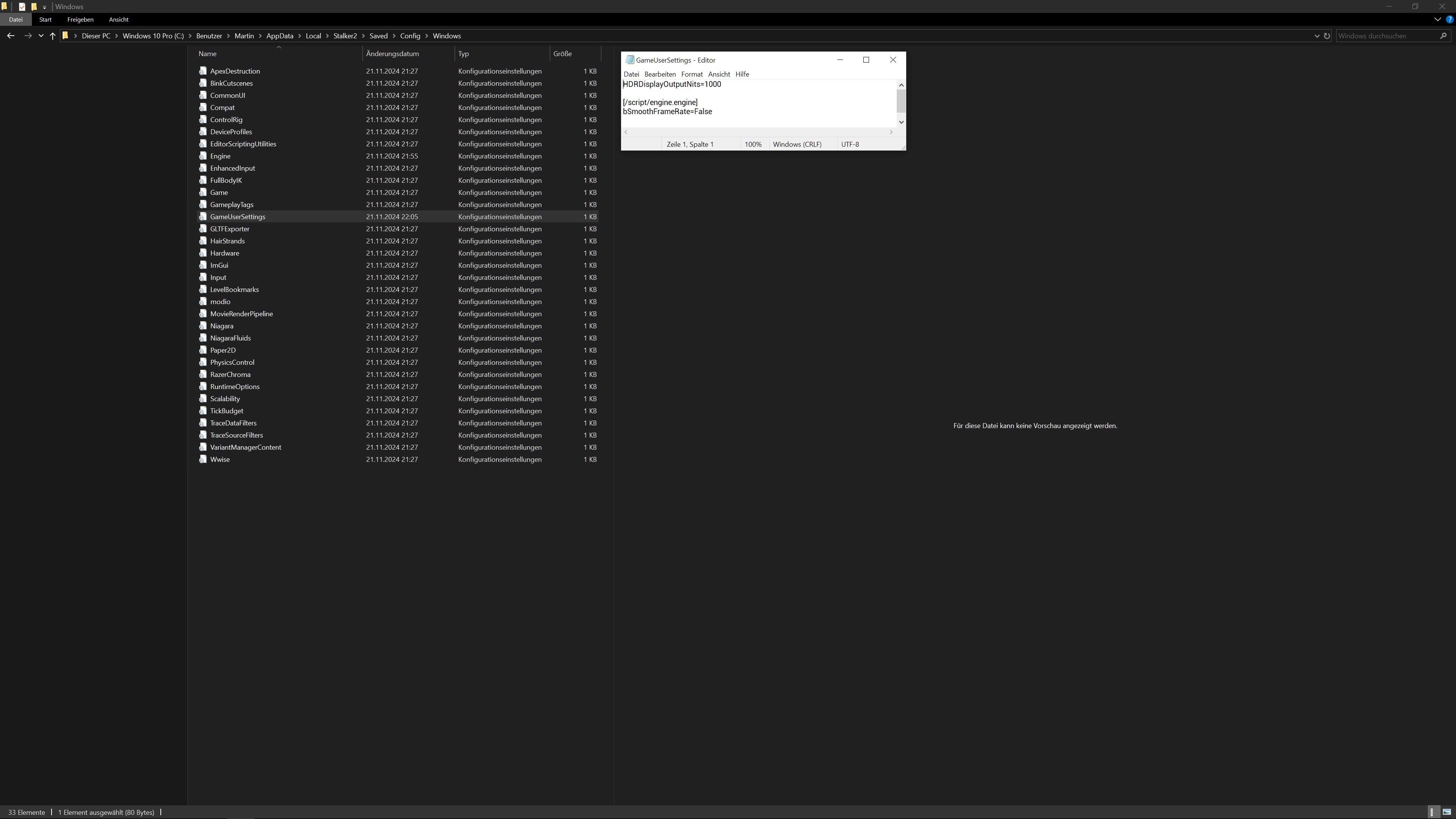Open Format menu in Editor
The image size is (1456, 819).
[x=691, y=74]
